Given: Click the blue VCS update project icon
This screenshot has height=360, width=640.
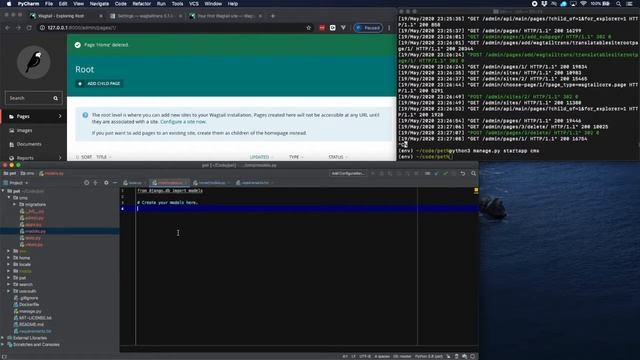Looking at the screenshot, I should (x=436, y=173).
